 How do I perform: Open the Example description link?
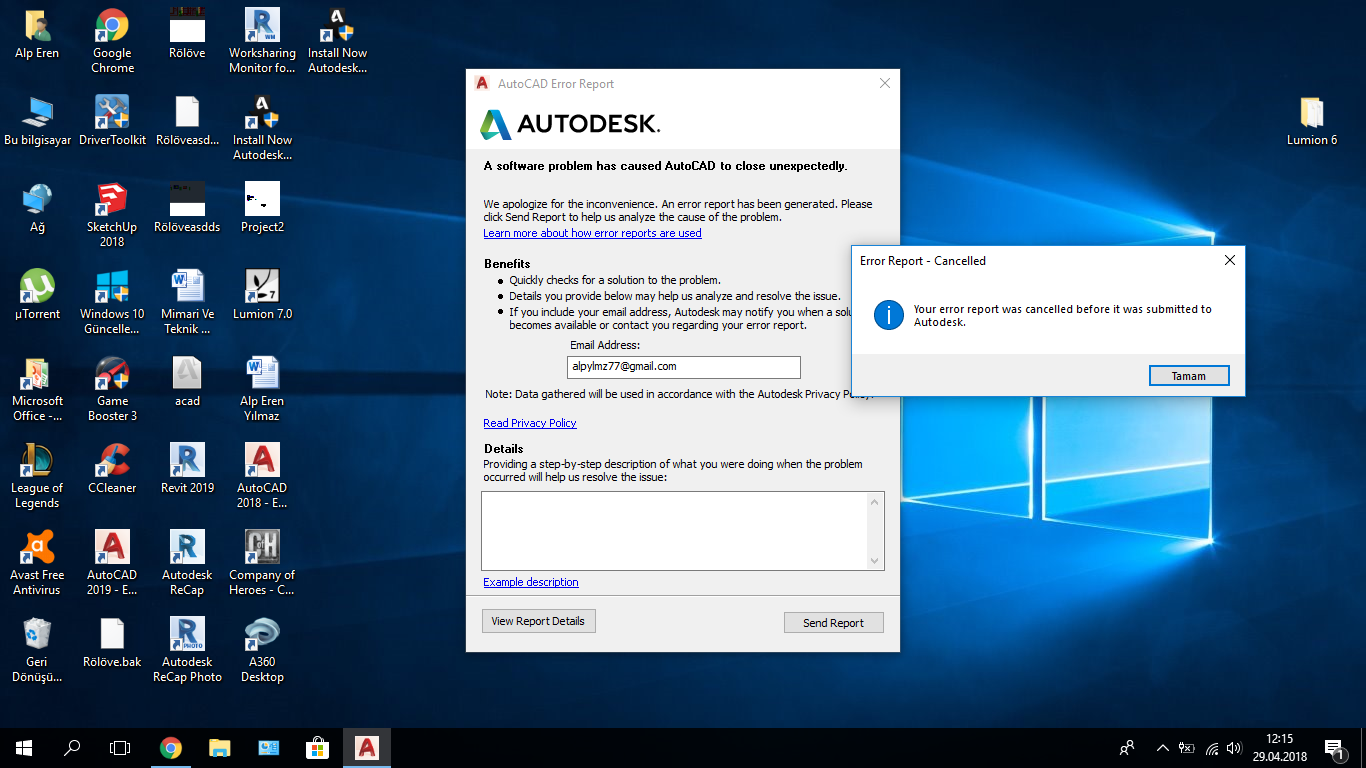point(531,582)
